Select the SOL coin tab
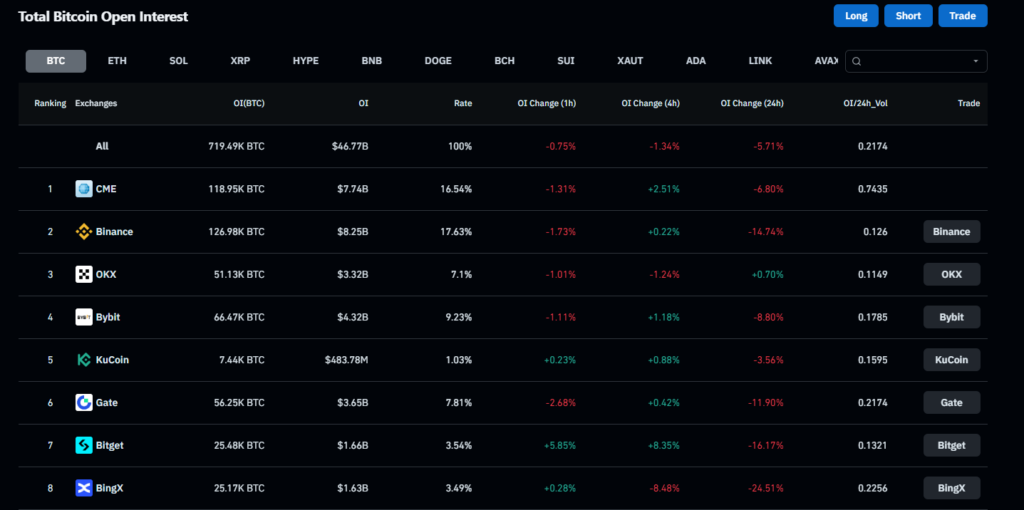This screenshot has height=510, width=1024. tap(178, 61)
